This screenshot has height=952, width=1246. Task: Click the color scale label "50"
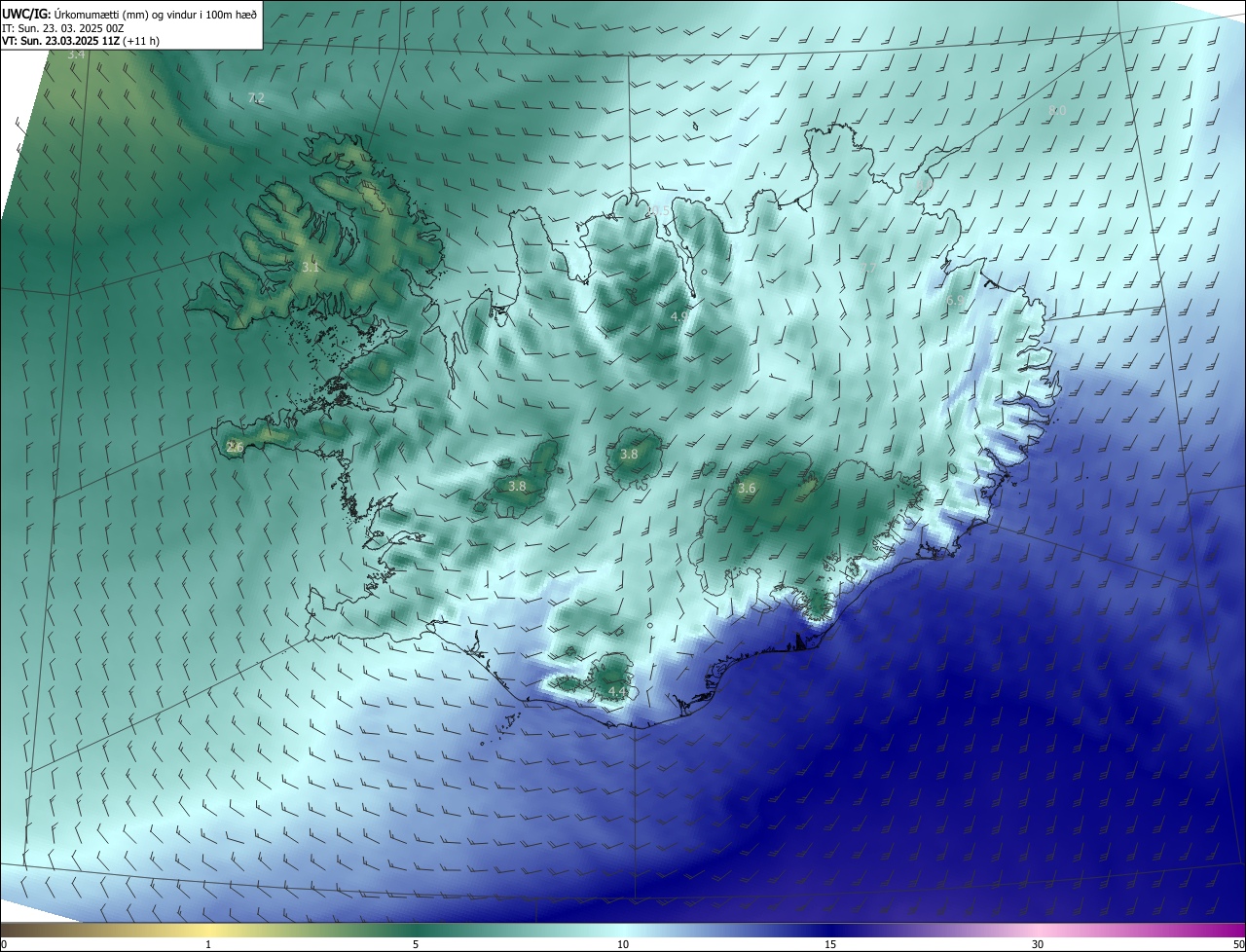coord(1238,944)
